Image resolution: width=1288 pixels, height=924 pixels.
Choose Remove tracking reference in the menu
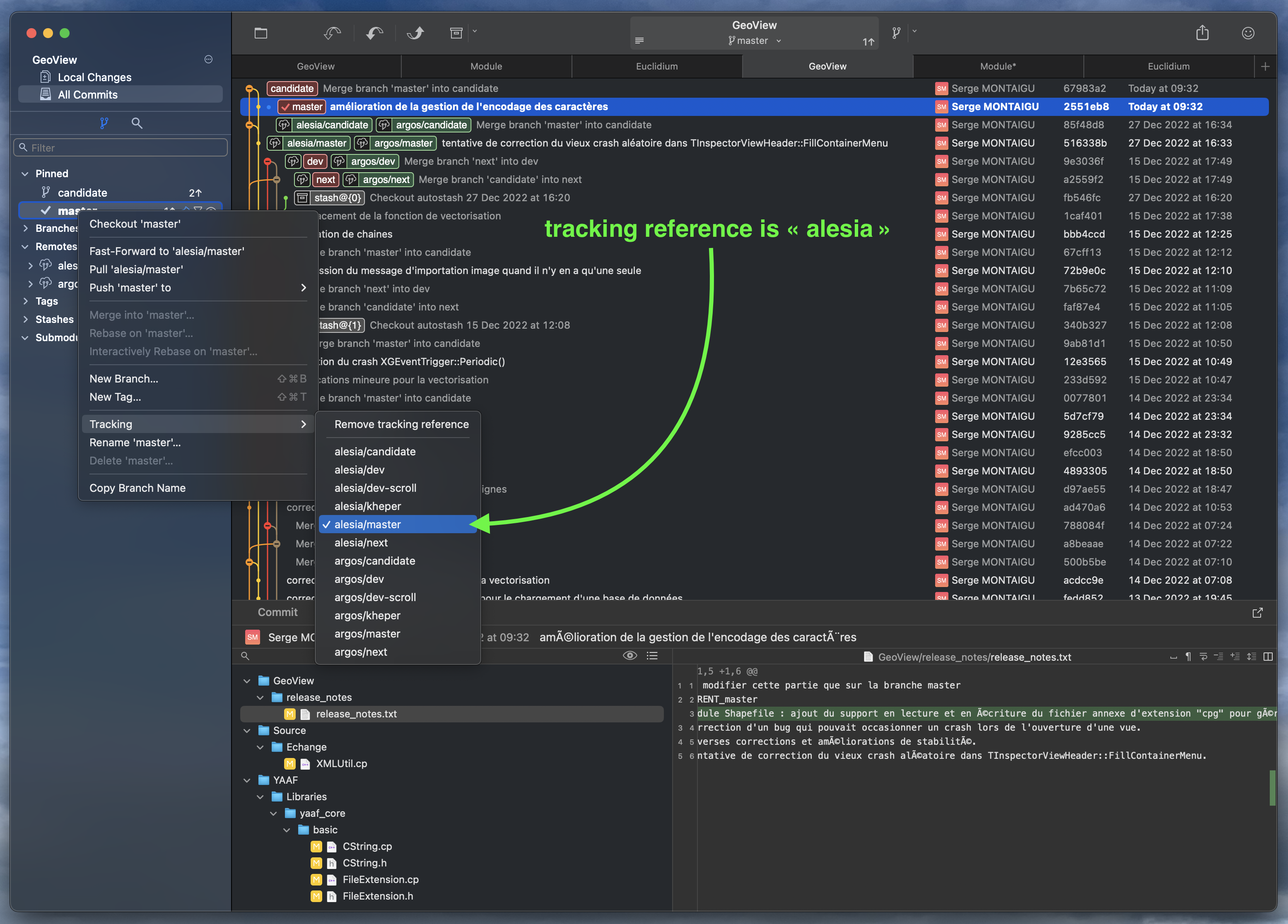(401, 424)
